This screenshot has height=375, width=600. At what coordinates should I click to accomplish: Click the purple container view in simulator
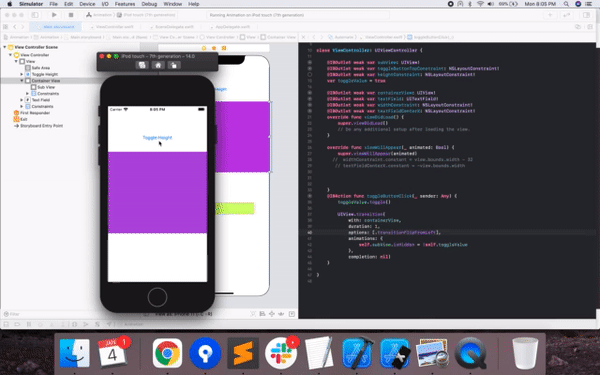point(157,192)
